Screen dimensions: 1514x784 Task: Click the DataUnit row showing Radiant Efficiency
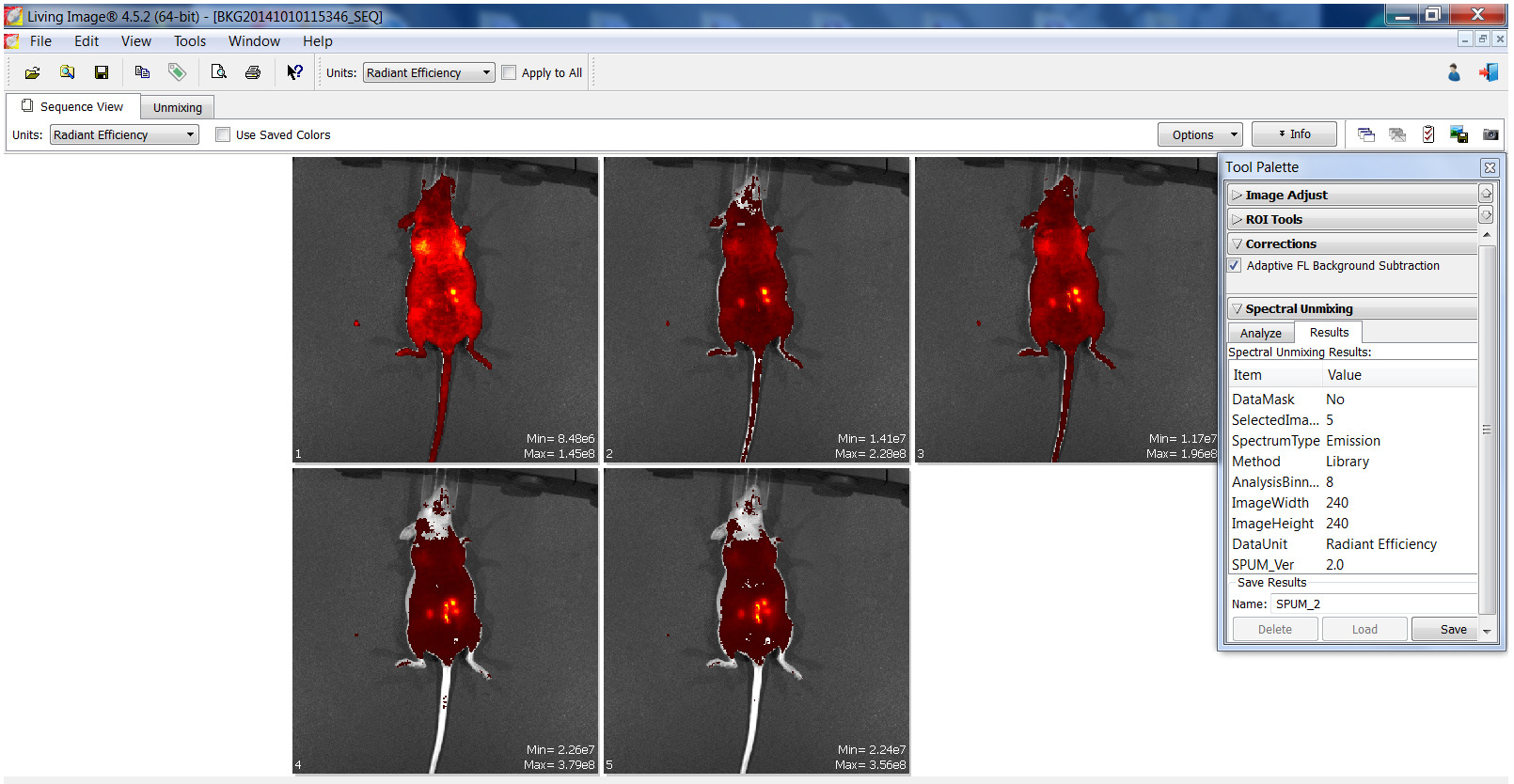(x=1352, y=544)
